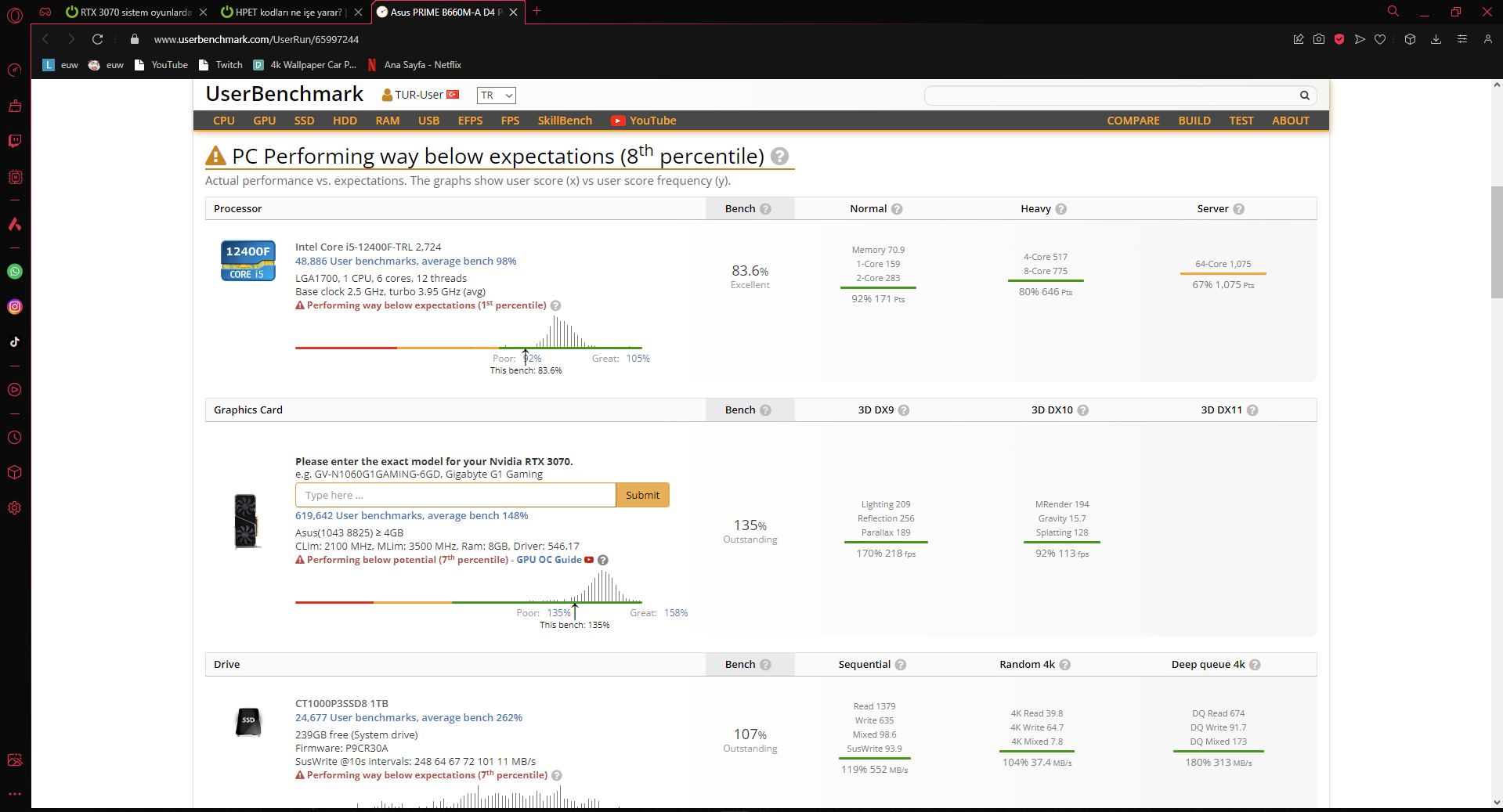
Task: Open the TEST menu item
Action: [1241, 121]
